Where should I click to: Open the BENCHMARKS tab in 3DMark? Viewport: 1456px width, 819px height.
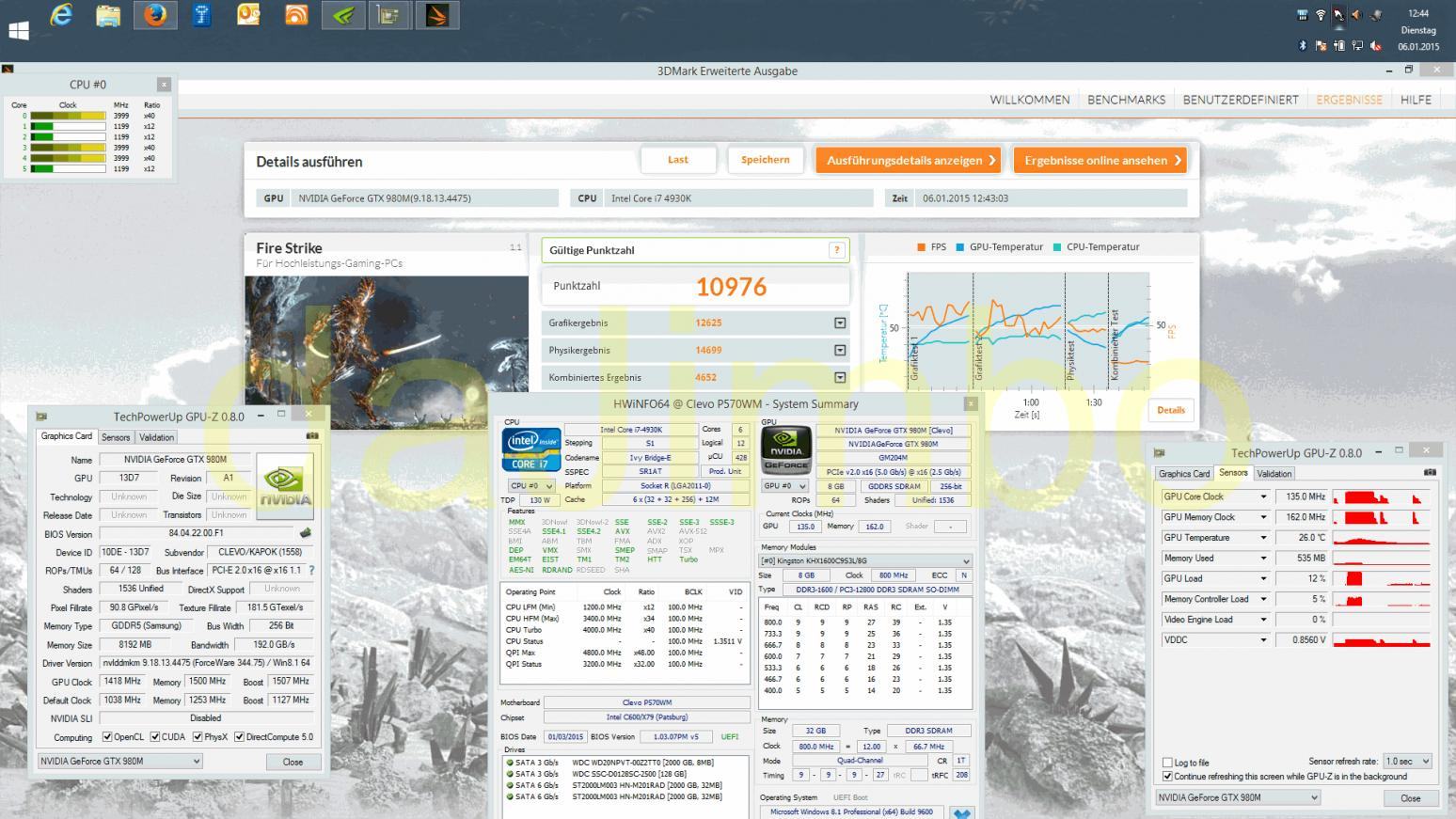[1126, 100]
